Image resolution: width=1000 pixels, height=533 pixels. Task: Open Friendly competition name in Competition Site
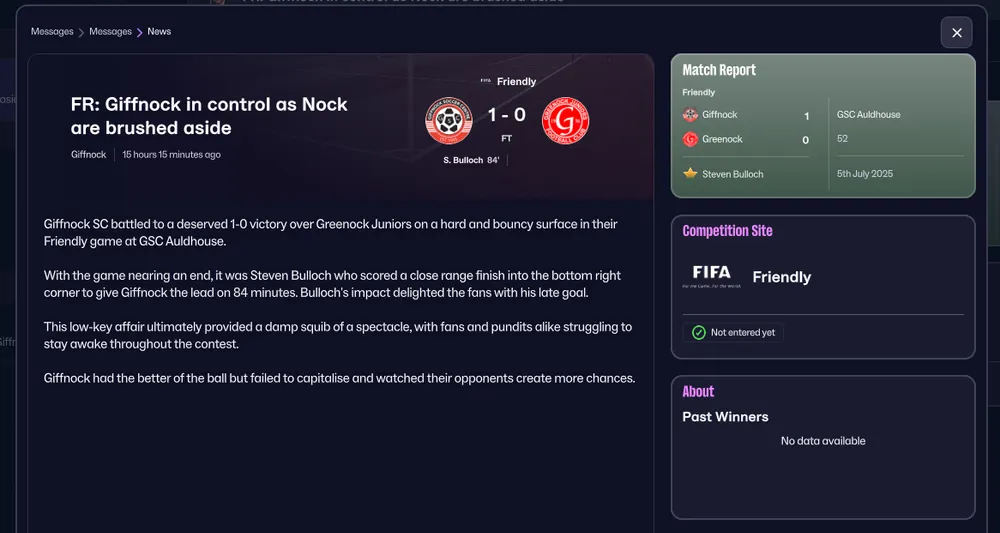(x=781, y=277)
